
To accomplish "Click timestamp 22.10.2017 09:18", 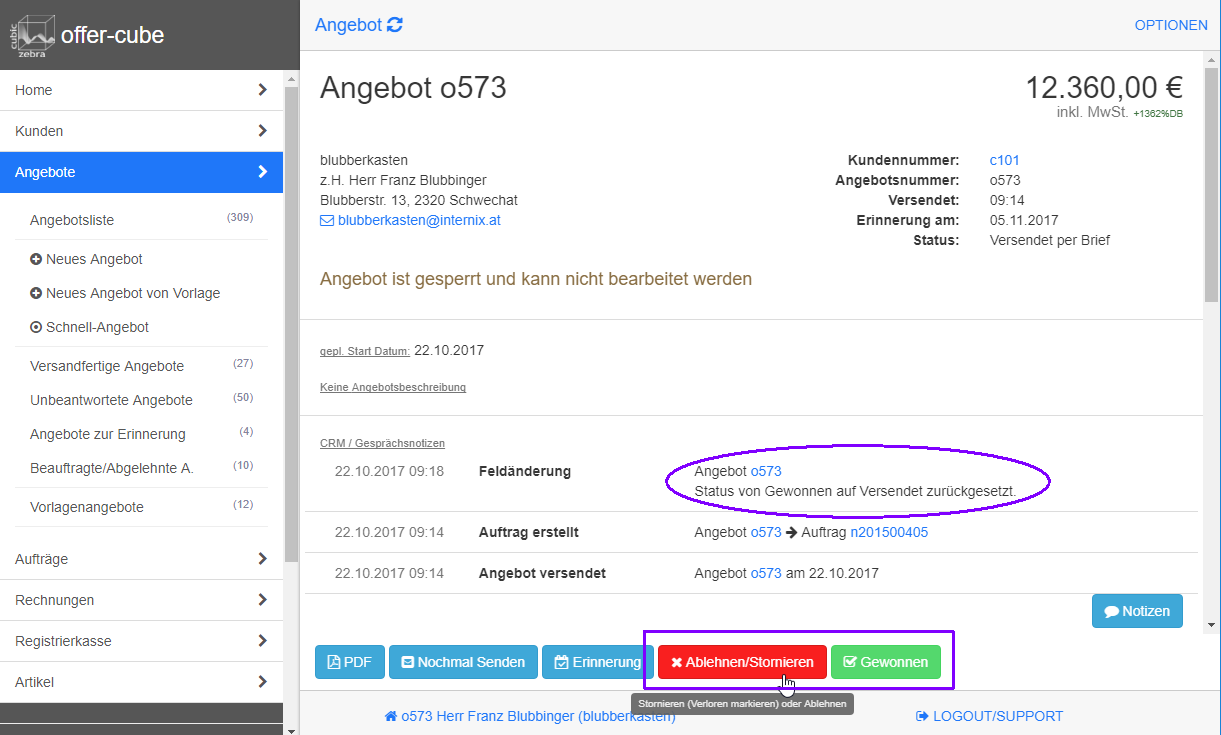I will point(389,471).
